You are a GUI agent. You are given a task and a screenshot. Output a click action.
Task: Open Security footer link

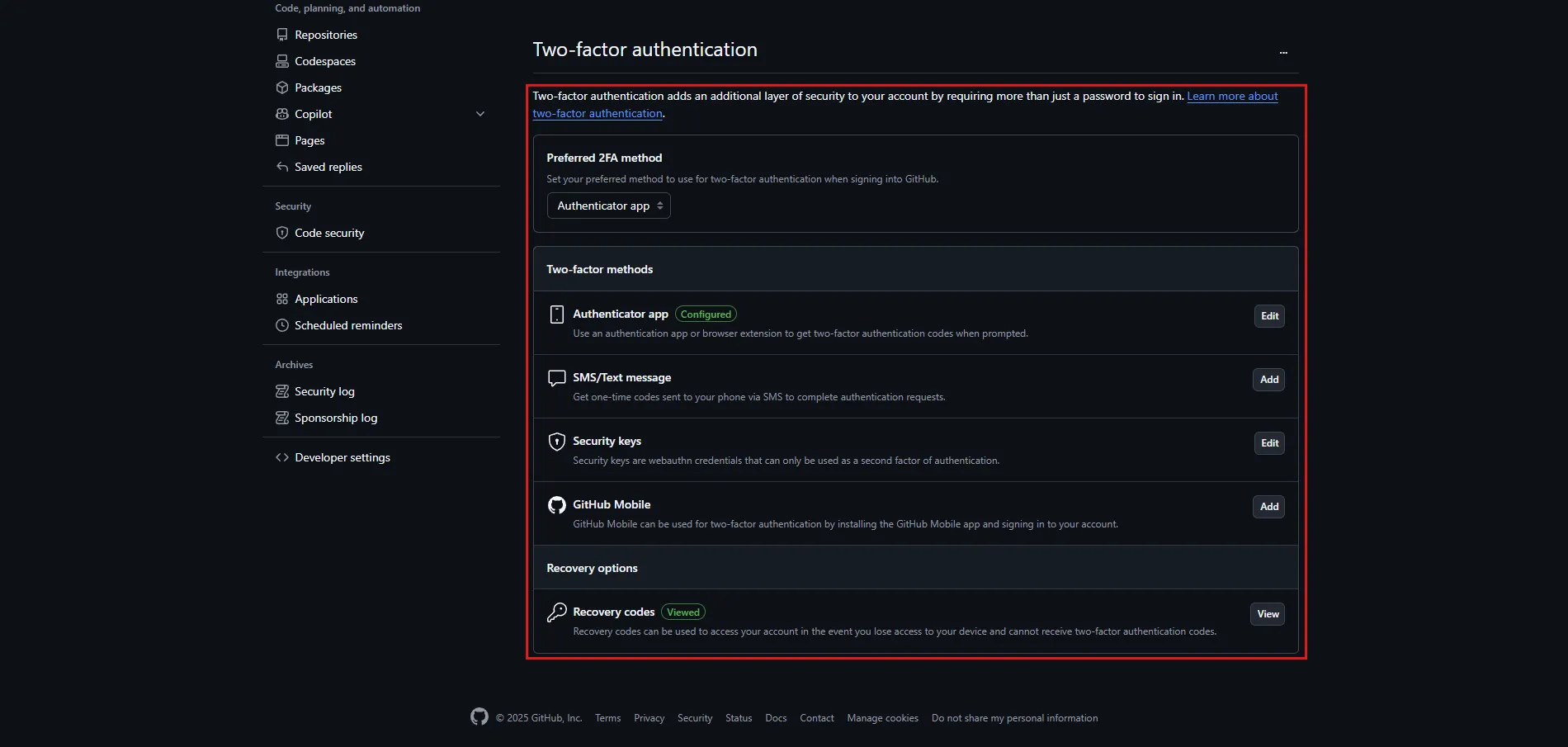pyautogui.click(x=695, y=718)
